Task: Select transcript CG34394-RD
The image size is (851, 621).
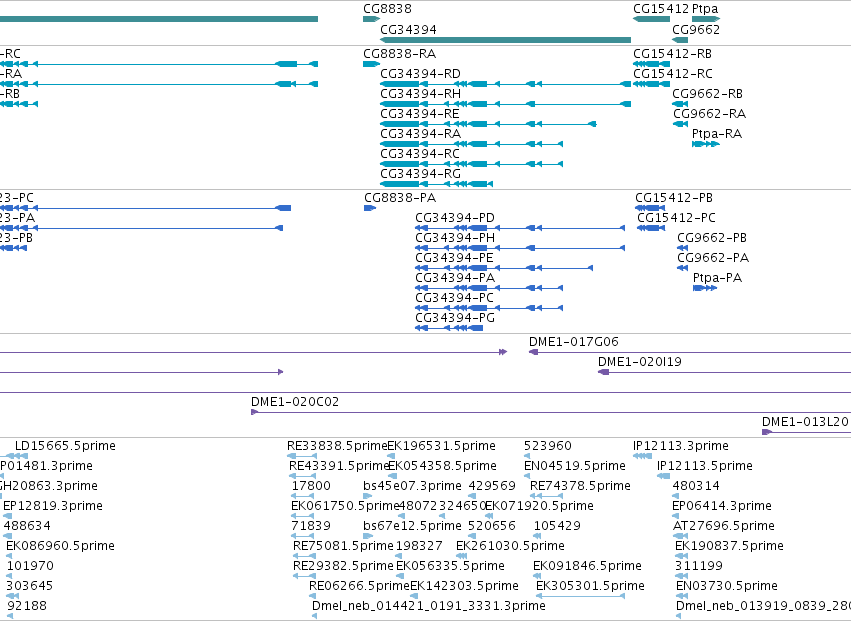Action: point(420,74)
